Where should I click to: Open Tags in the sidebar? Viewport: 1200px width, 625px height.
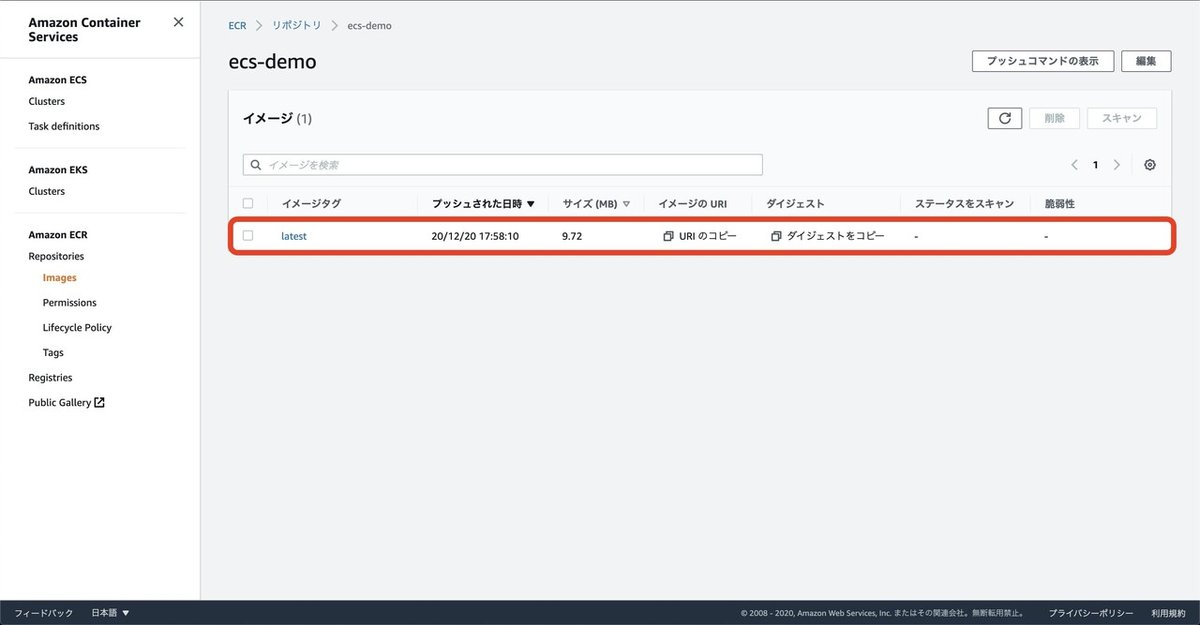click(53, 353)
